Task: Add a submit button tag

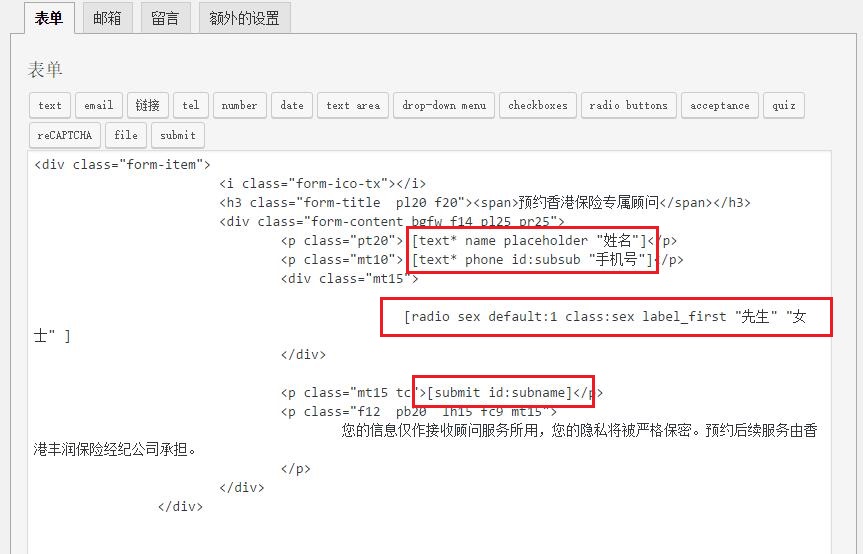Action: 178,135
